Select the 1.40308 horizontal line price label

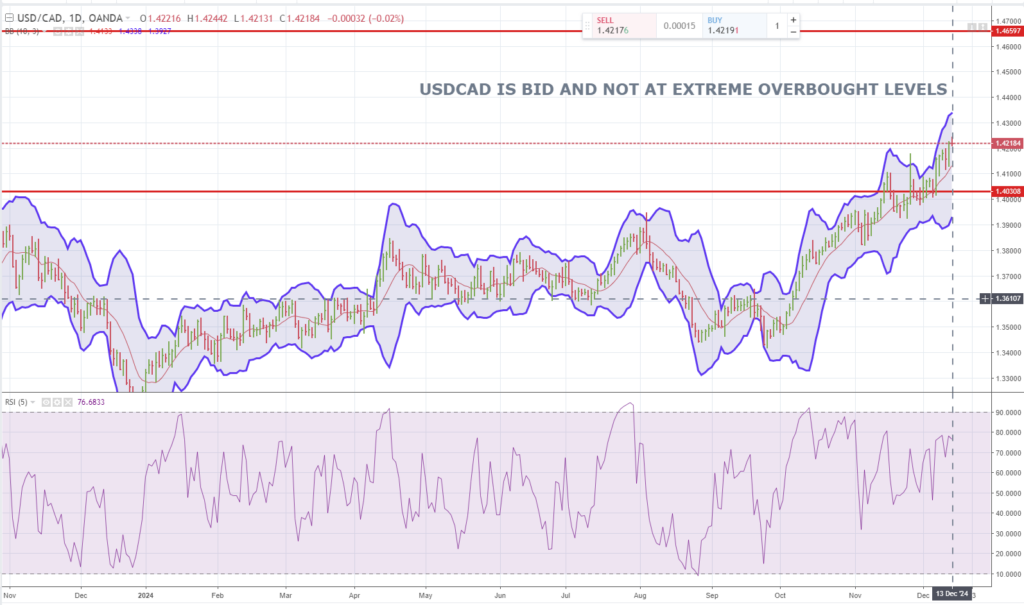click(1005, 191)
